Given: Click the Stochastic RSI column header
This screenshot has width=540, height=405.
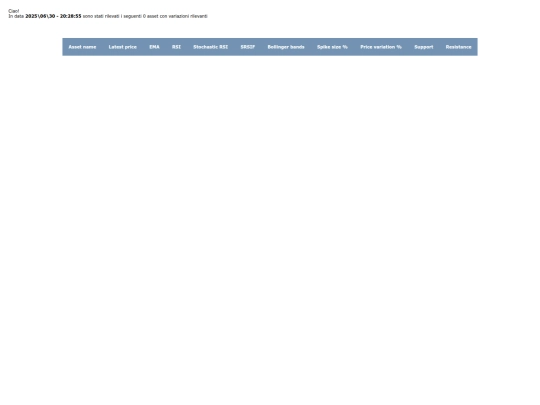Looking at the screenshot, I should [210, 47].
